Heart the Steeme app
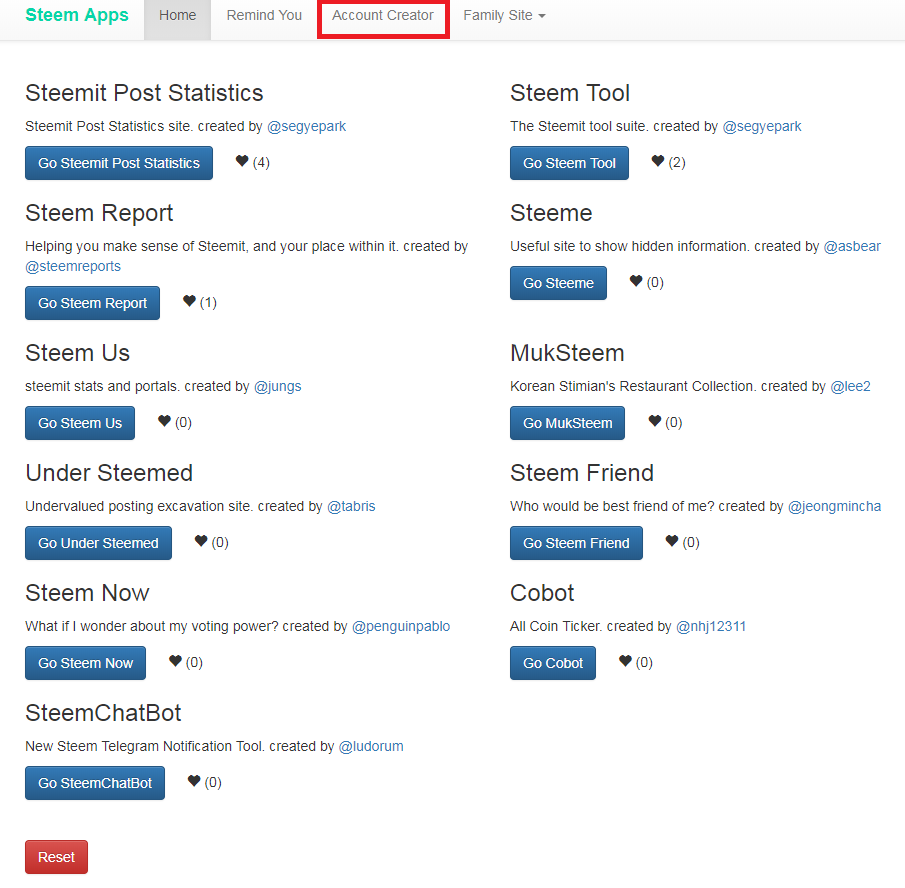Screen dimensions: 905x888 point(636,282)
